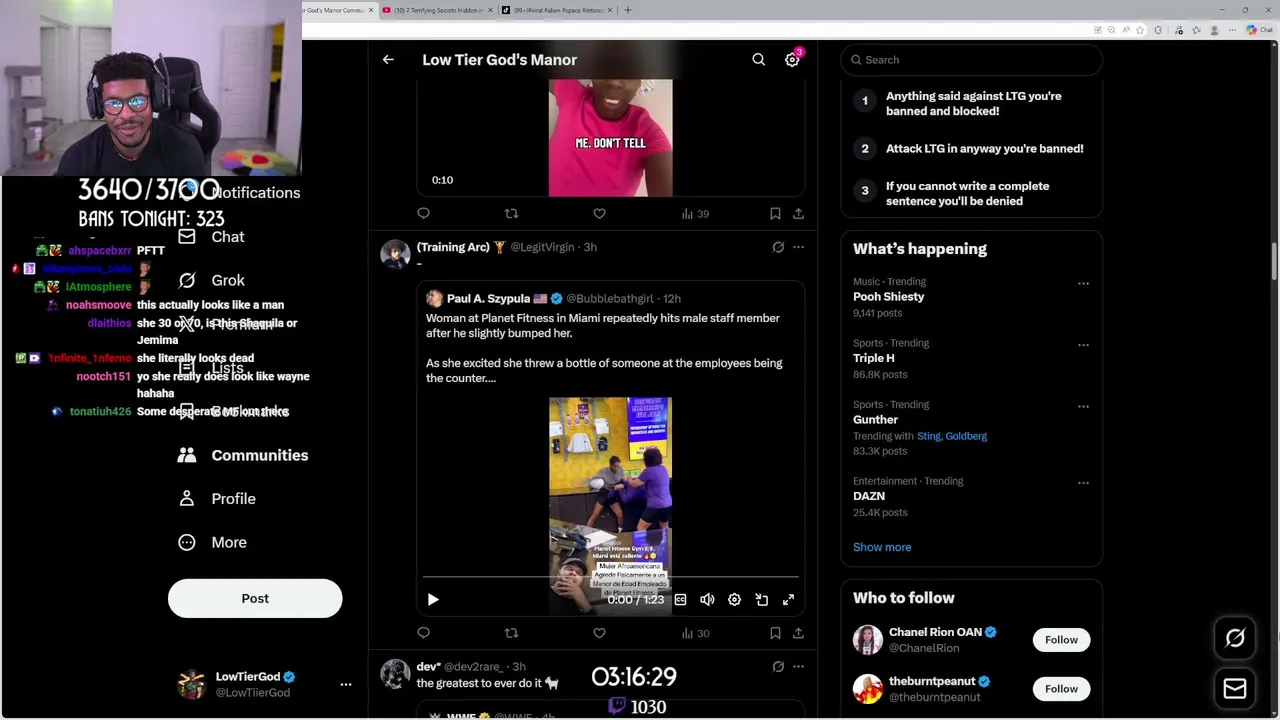Open Chanel Rion OAN's avatar
1280x720 pixels.
pos(868,640)
